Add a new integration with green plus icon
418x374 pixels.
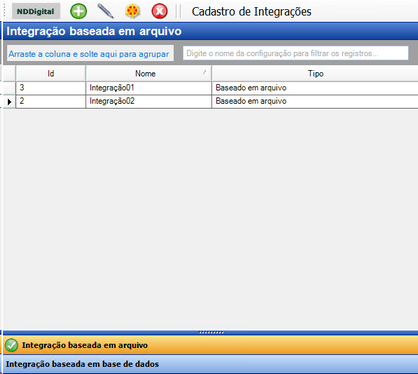pyautogui.click(x=78, y=11)
